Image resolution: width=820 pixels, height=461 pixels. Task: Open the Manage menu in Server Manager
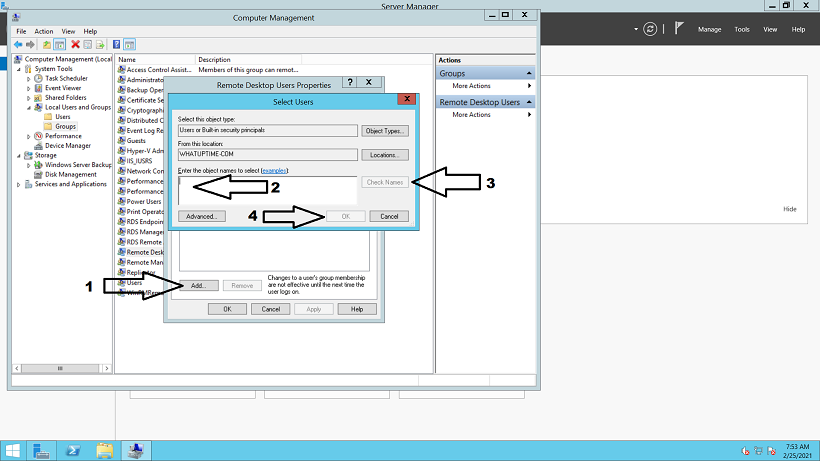710,29
